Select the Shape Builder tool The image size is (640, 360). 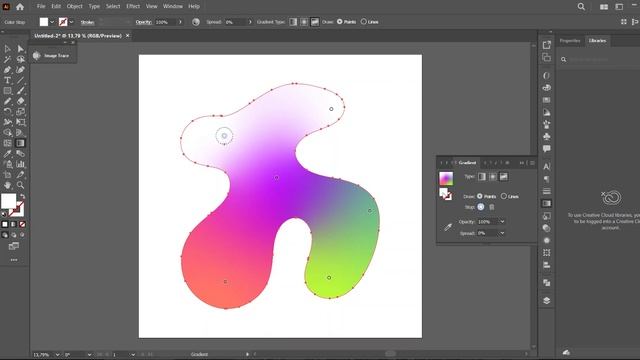click(7, 133)
